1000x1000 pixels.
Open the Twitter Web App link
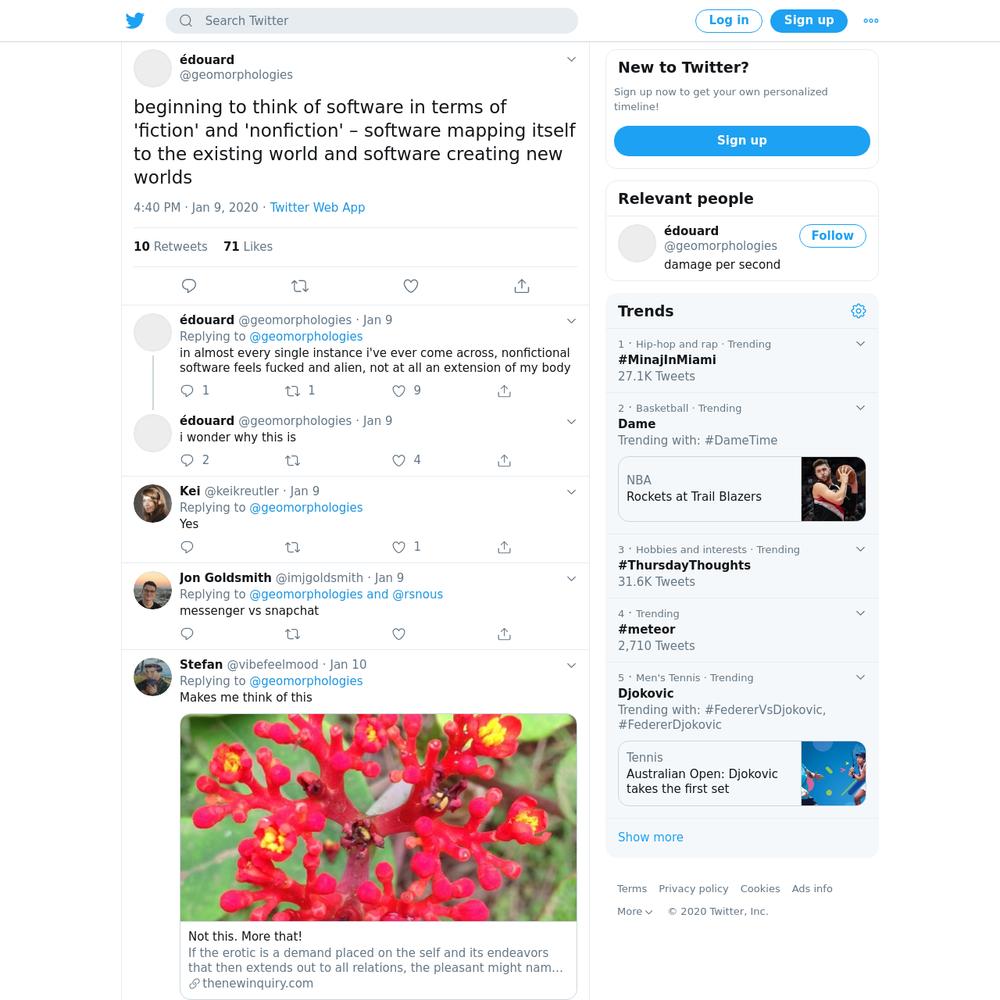[x=317, y=207]
